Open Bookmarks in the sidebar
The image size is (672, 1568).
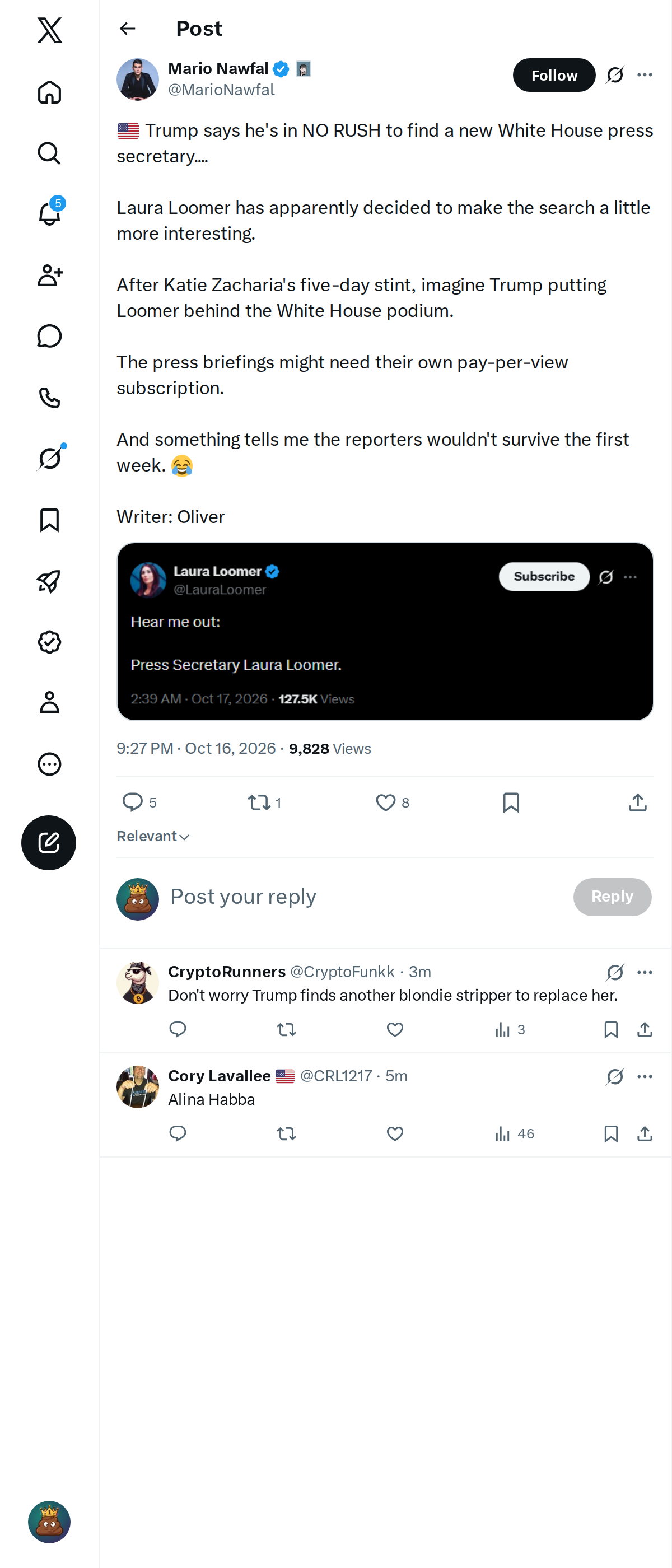point(49,520)
